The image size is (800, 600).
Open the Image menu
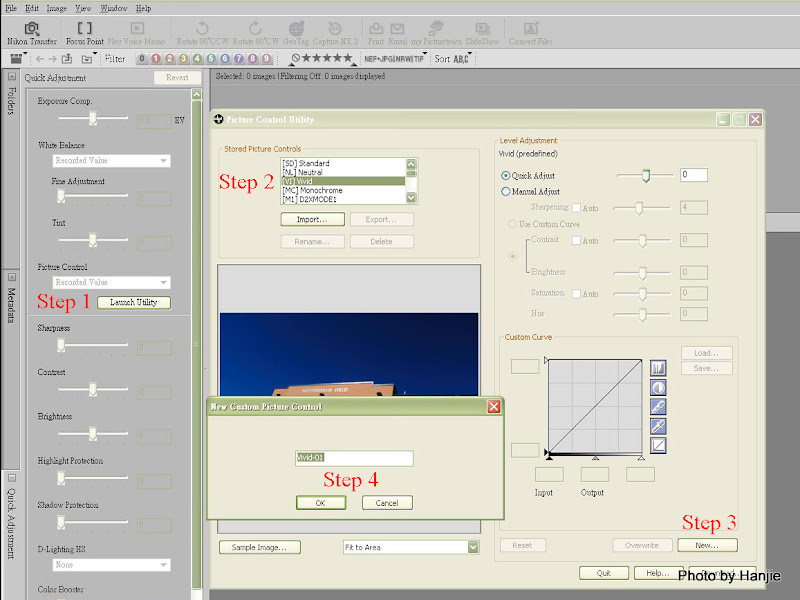click(x=57, y=8)
